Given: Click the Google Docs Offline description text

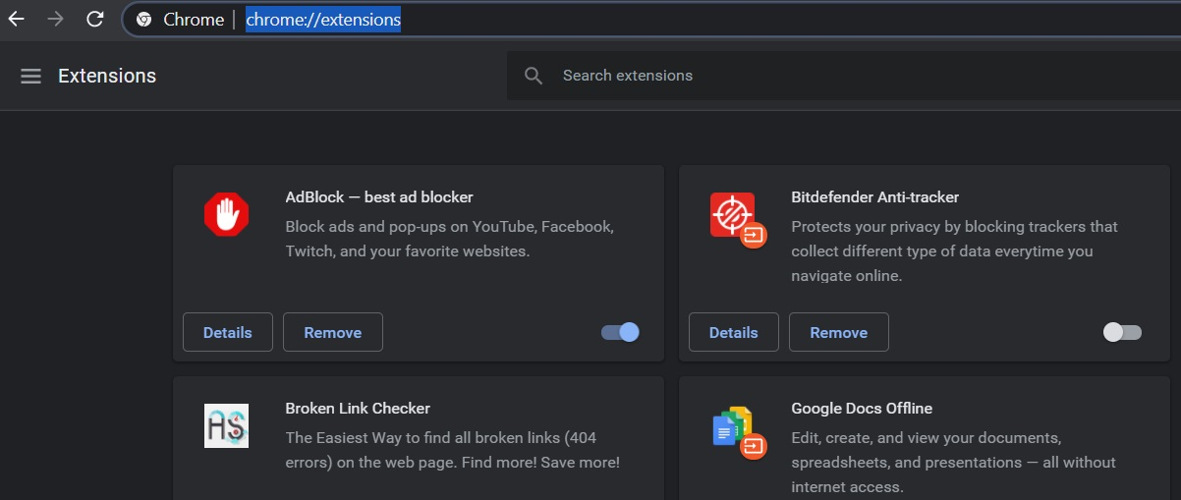Looking at the screenshot, I should pyautogui.click(x=954, y=462).
